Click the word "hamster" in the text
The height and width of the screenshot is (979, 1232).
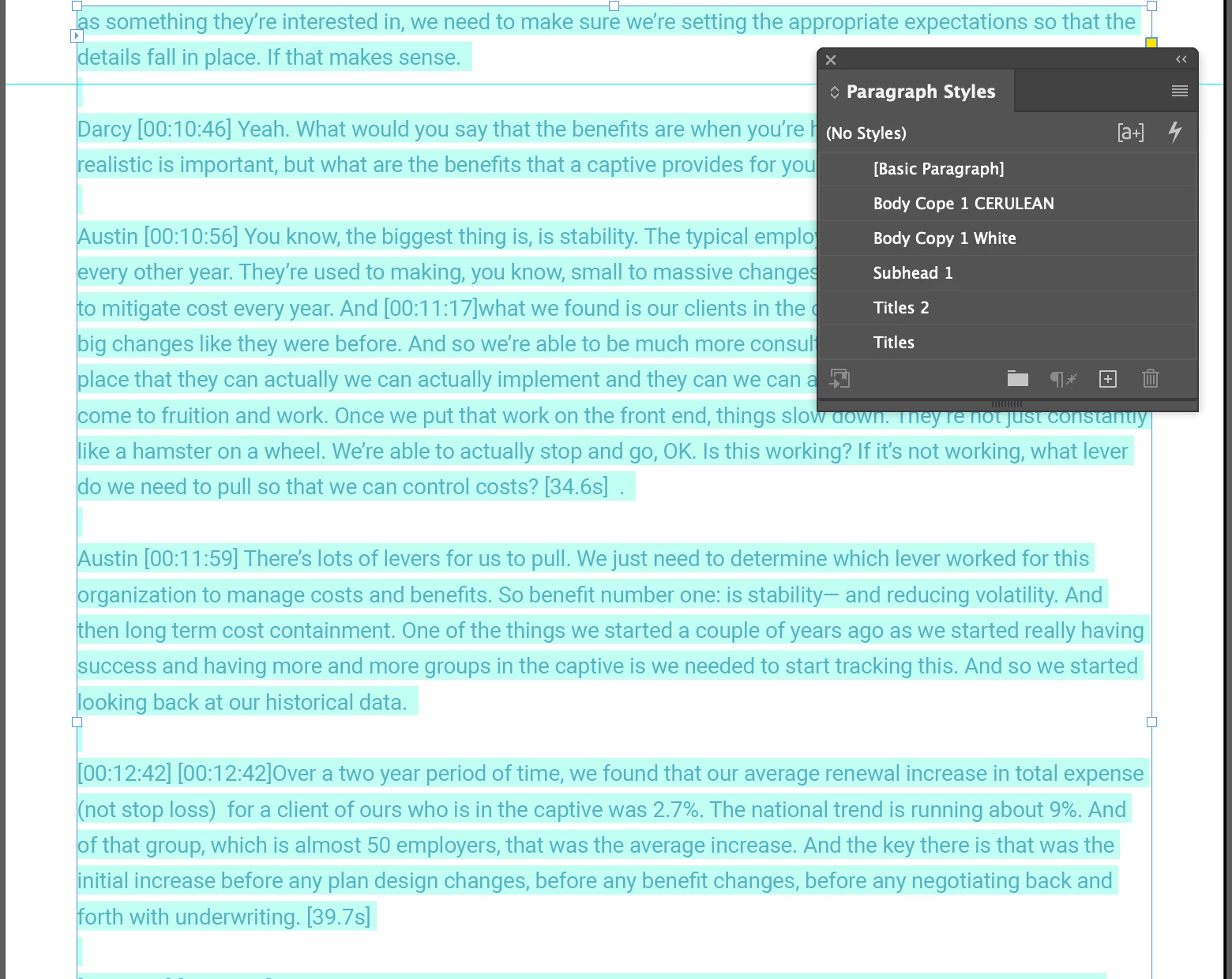click(171, 452)
